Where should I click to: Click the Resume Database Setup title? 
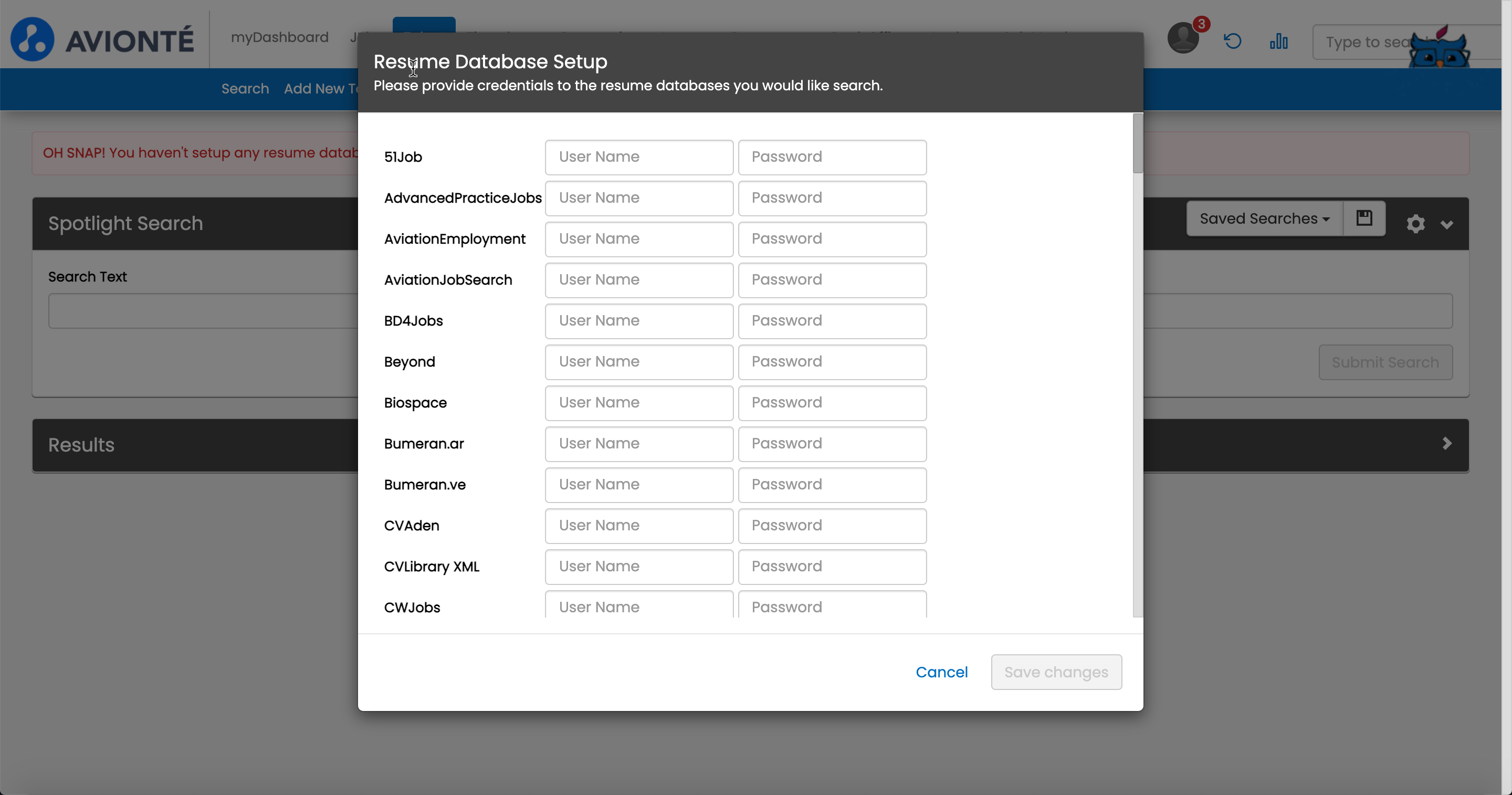(x=490, y=61)
